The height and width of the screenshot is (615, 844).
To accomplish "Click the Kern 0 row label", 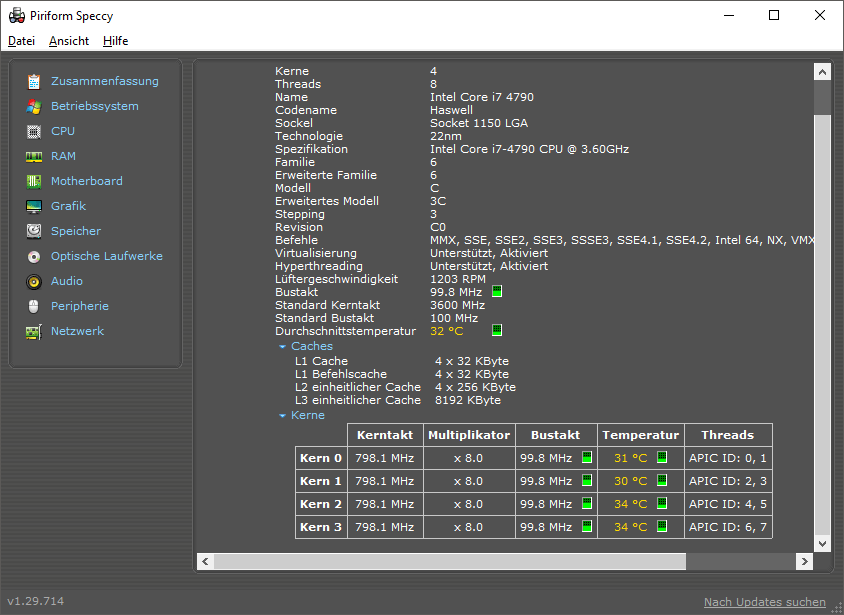I will tap(321, 458).
